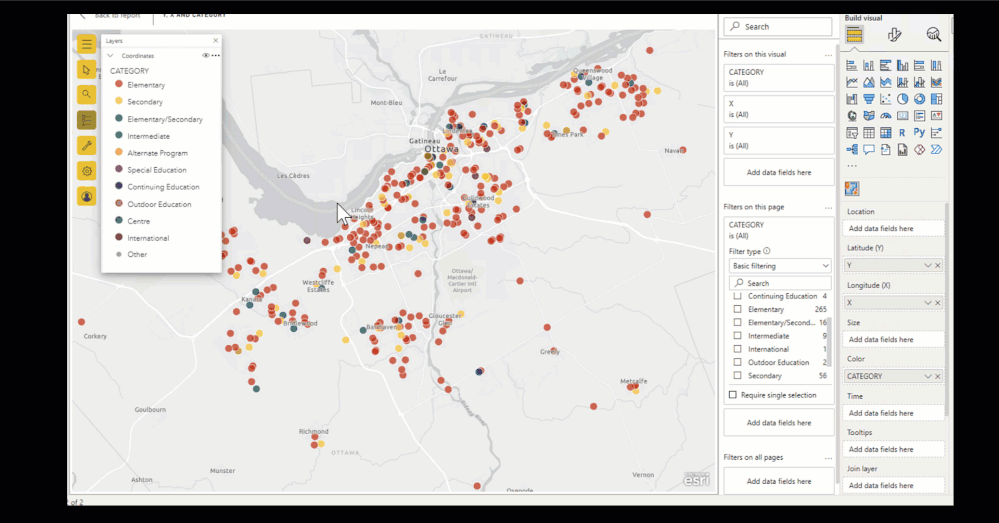
Task: Select the ArcGIS Maps visual icon
Action: coord(852,189)
